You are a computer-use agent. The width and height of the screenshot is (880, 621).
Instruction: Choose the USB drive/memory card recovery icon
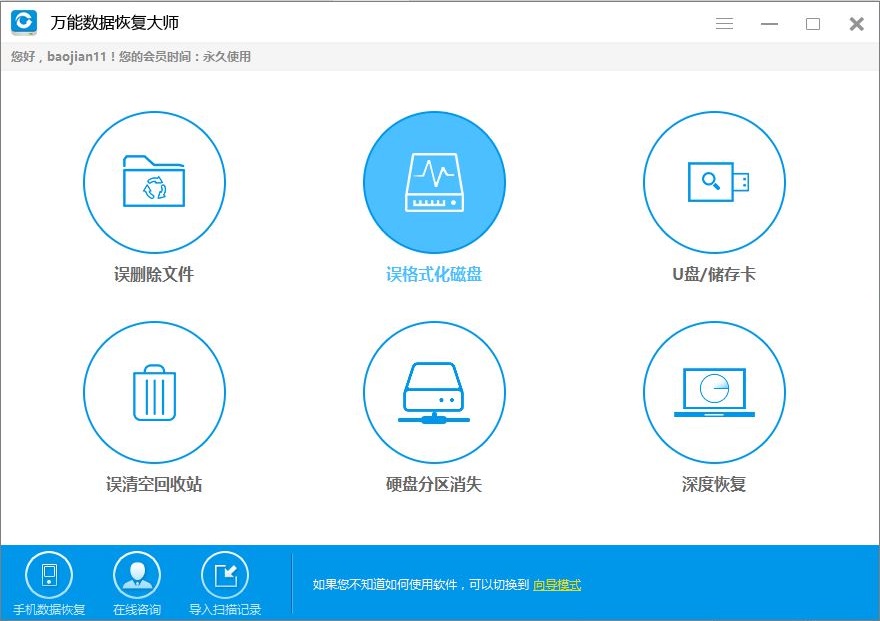point(714,182)
